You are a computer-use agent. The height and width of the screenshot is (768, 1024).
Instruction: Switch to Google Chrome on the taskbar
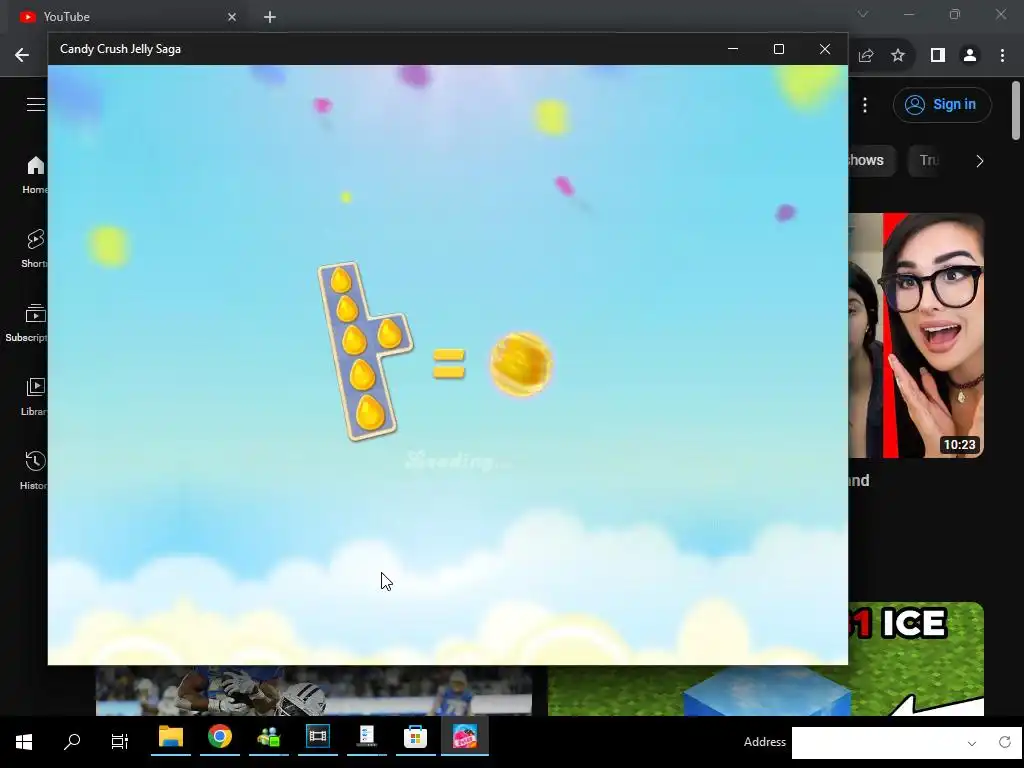(220, 737)
